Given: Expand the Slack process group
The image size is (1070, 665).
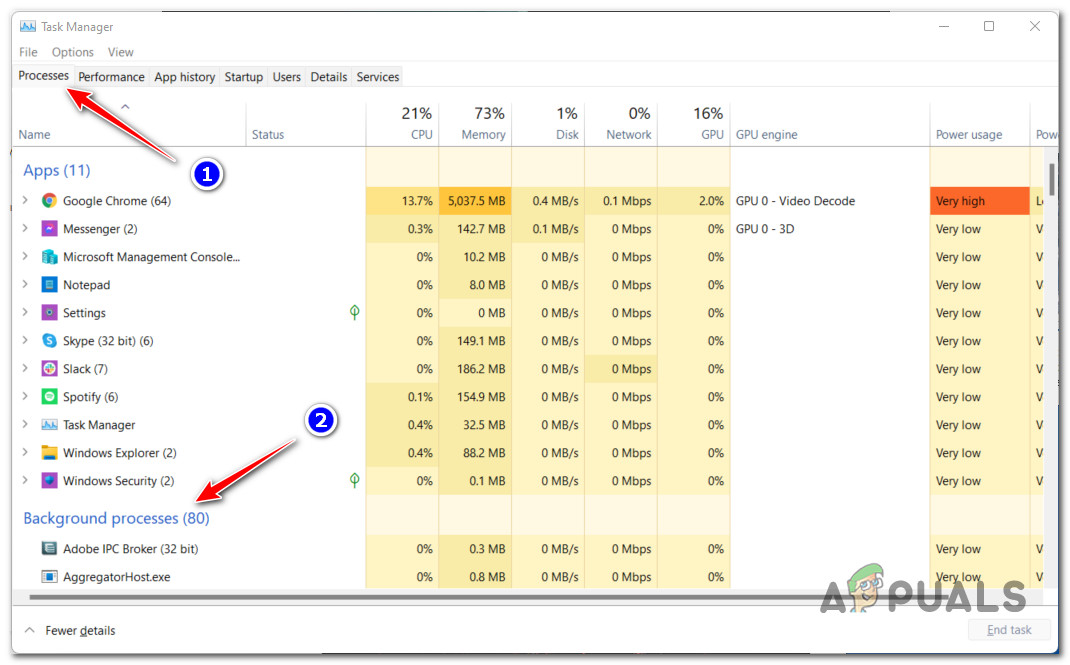Looking at the screenshot, I should point(25,368).
